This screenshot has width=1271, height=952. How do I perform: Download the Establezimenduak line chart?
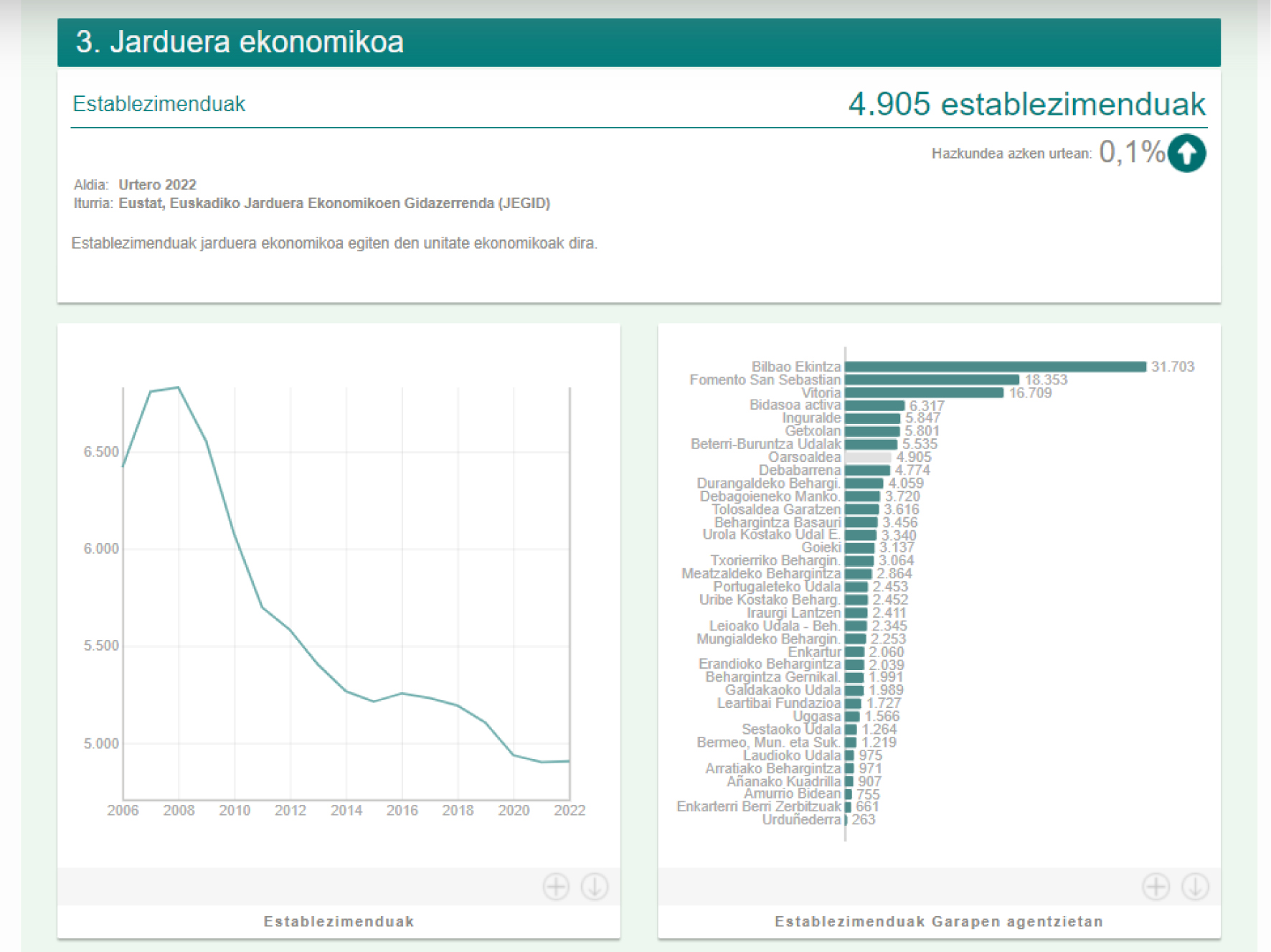tap(595, 887)
